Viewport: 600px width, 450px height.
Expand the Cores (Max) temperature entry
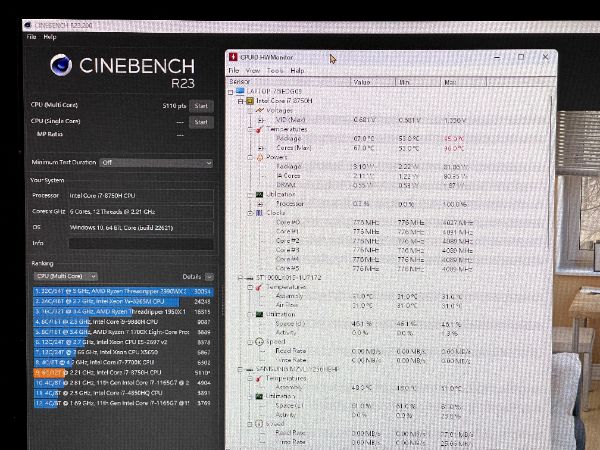coord(261,148)
